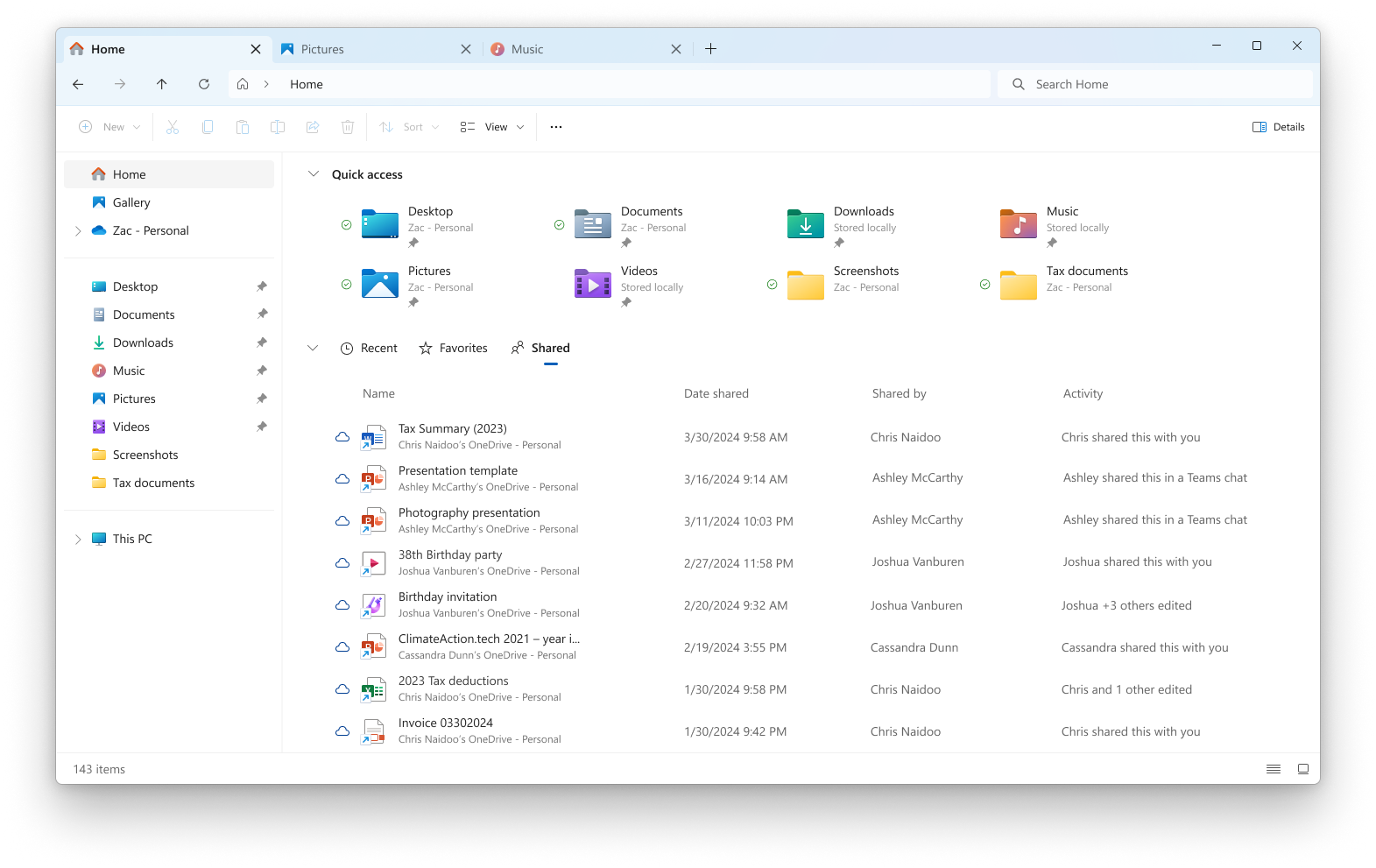Close the Home tab
1376x868 pixels.
[x=256, y=49]
